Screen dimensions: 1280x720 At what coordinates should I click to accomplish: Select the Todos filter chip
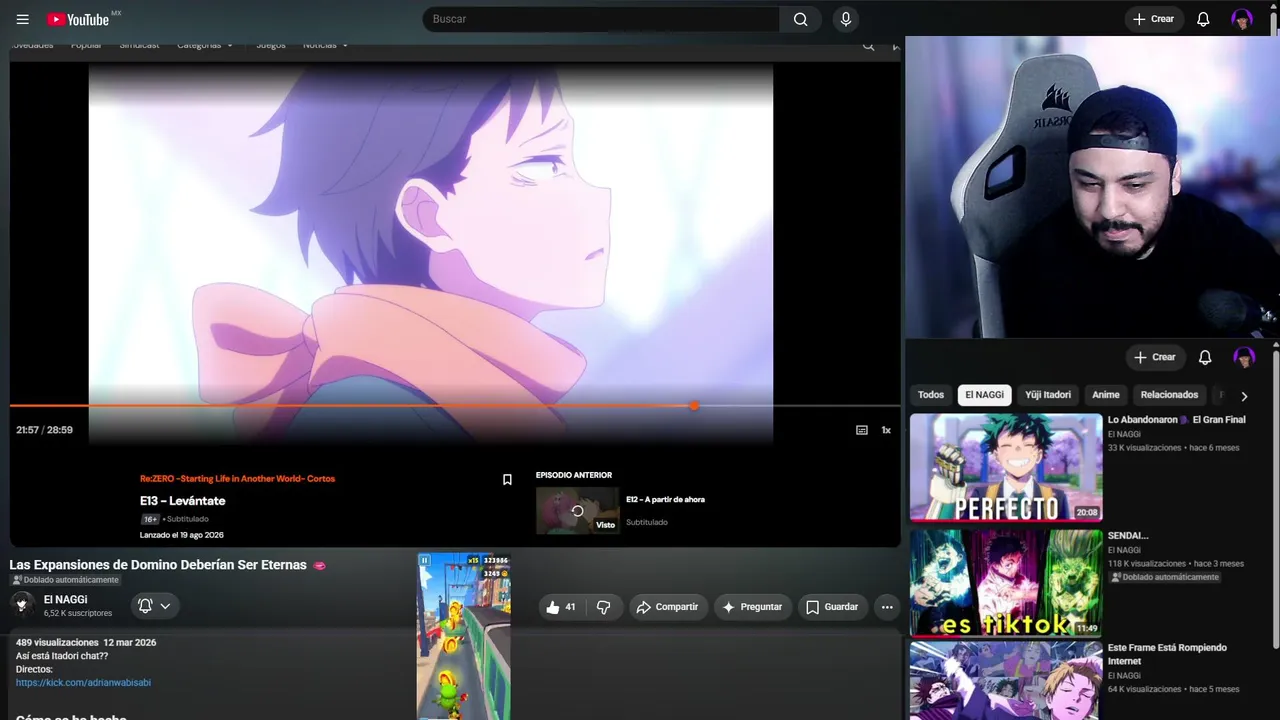click(x=931, y=395)
